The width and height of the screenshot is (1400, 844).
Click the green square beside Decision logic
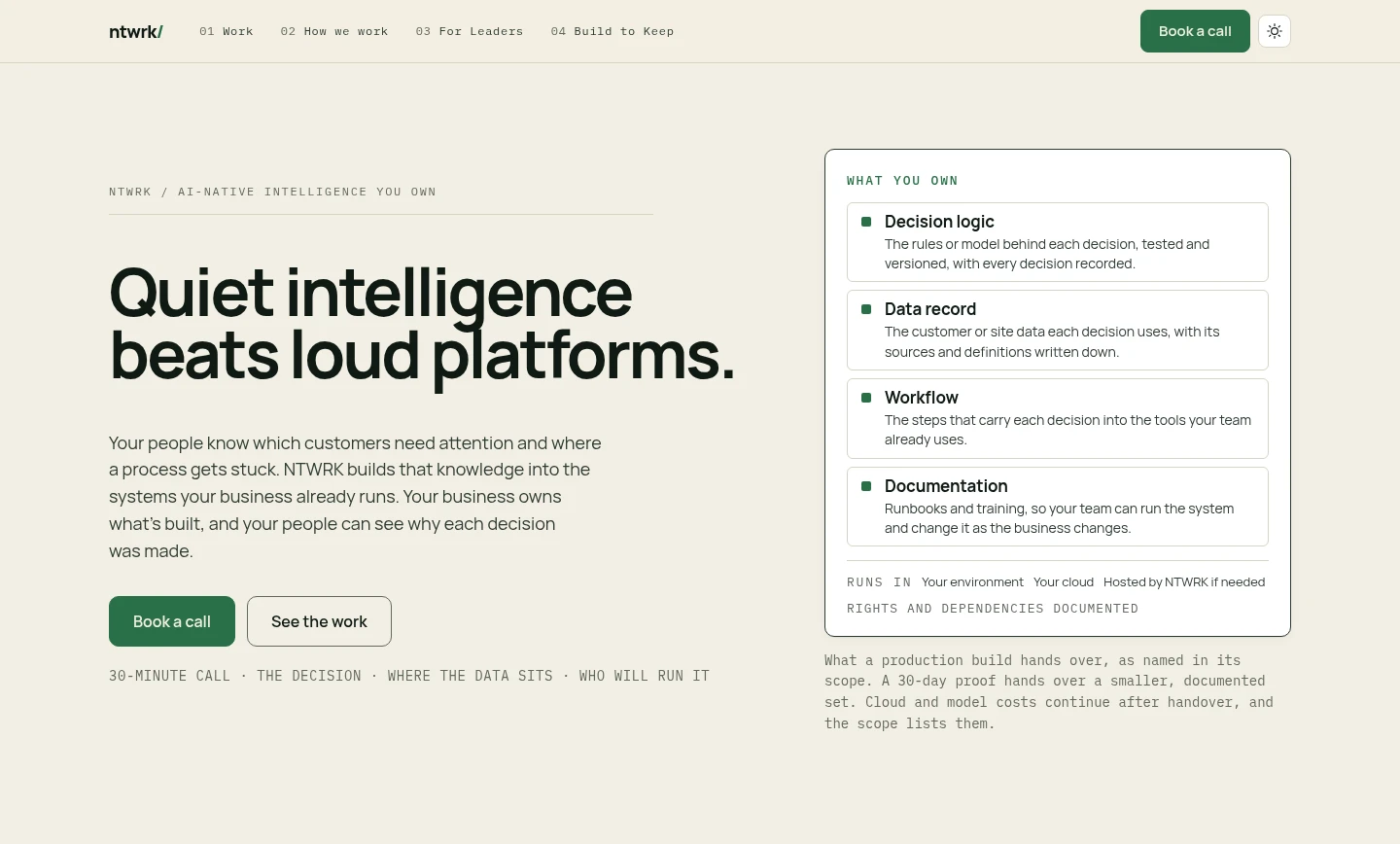coord(866,222)
